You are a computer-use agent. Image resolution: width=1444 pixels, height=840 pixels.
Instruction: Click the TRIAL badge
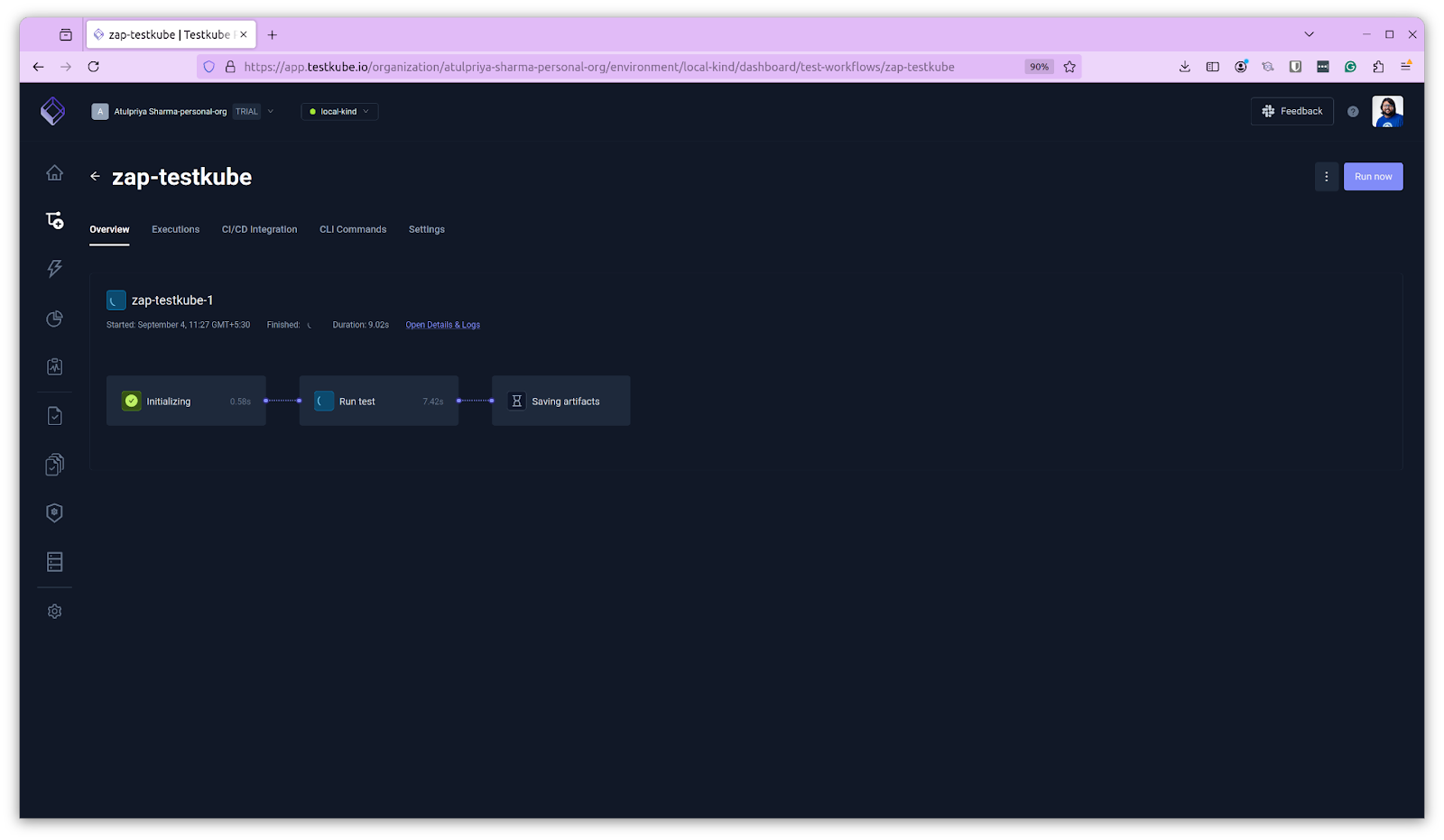pyautogui.click(x=246, y=112)
